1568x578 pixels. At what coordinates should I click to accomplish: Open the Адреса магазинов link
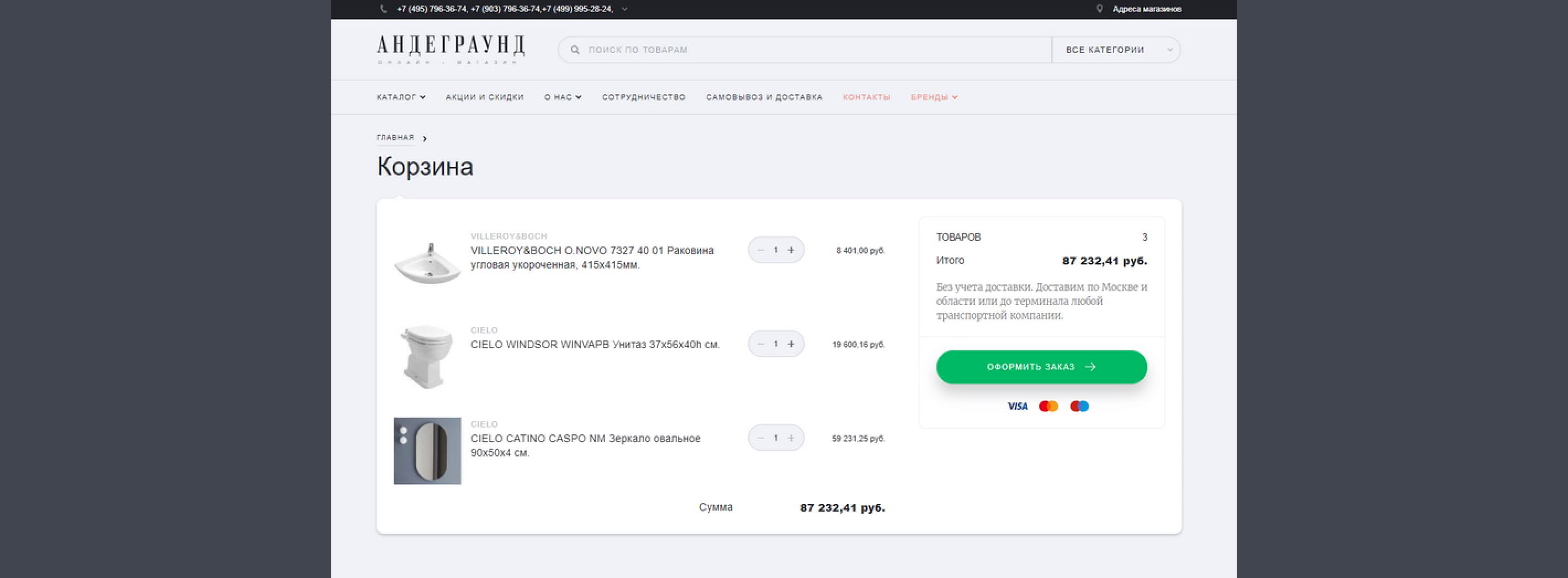(x=1147, y=9)
